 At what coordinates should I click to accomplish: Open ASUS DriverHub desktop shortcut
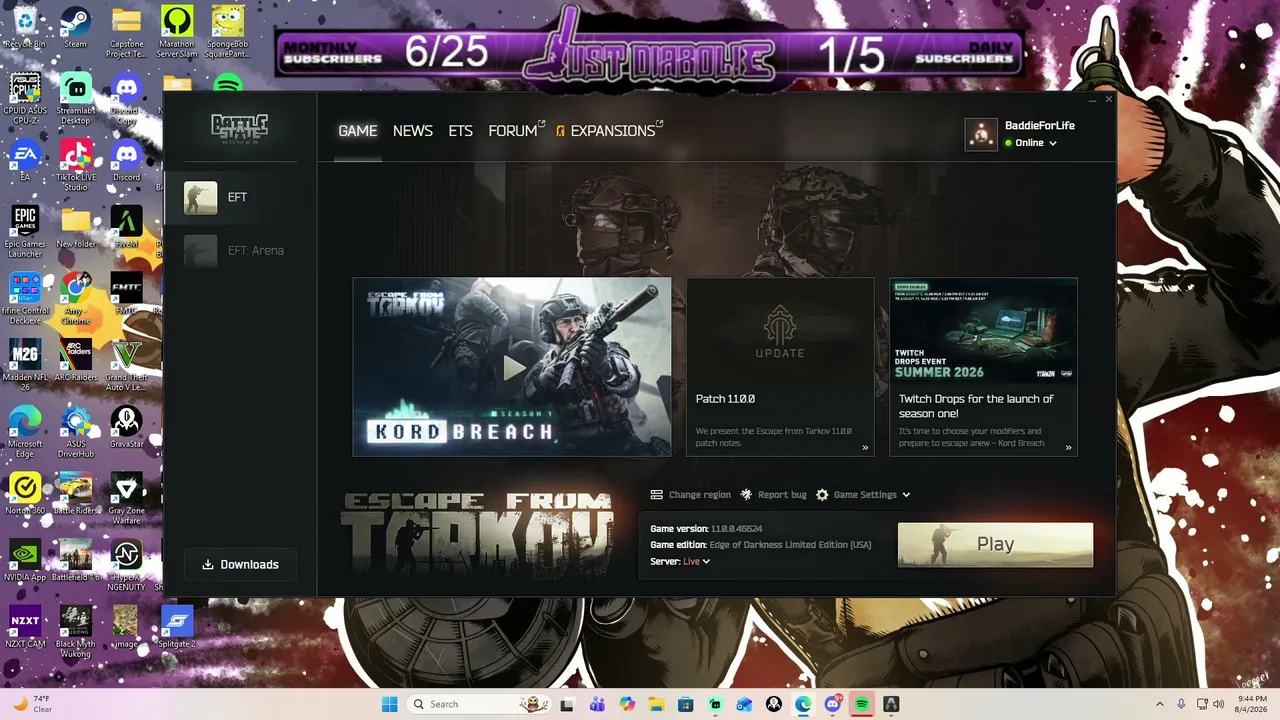click(75, 432)
